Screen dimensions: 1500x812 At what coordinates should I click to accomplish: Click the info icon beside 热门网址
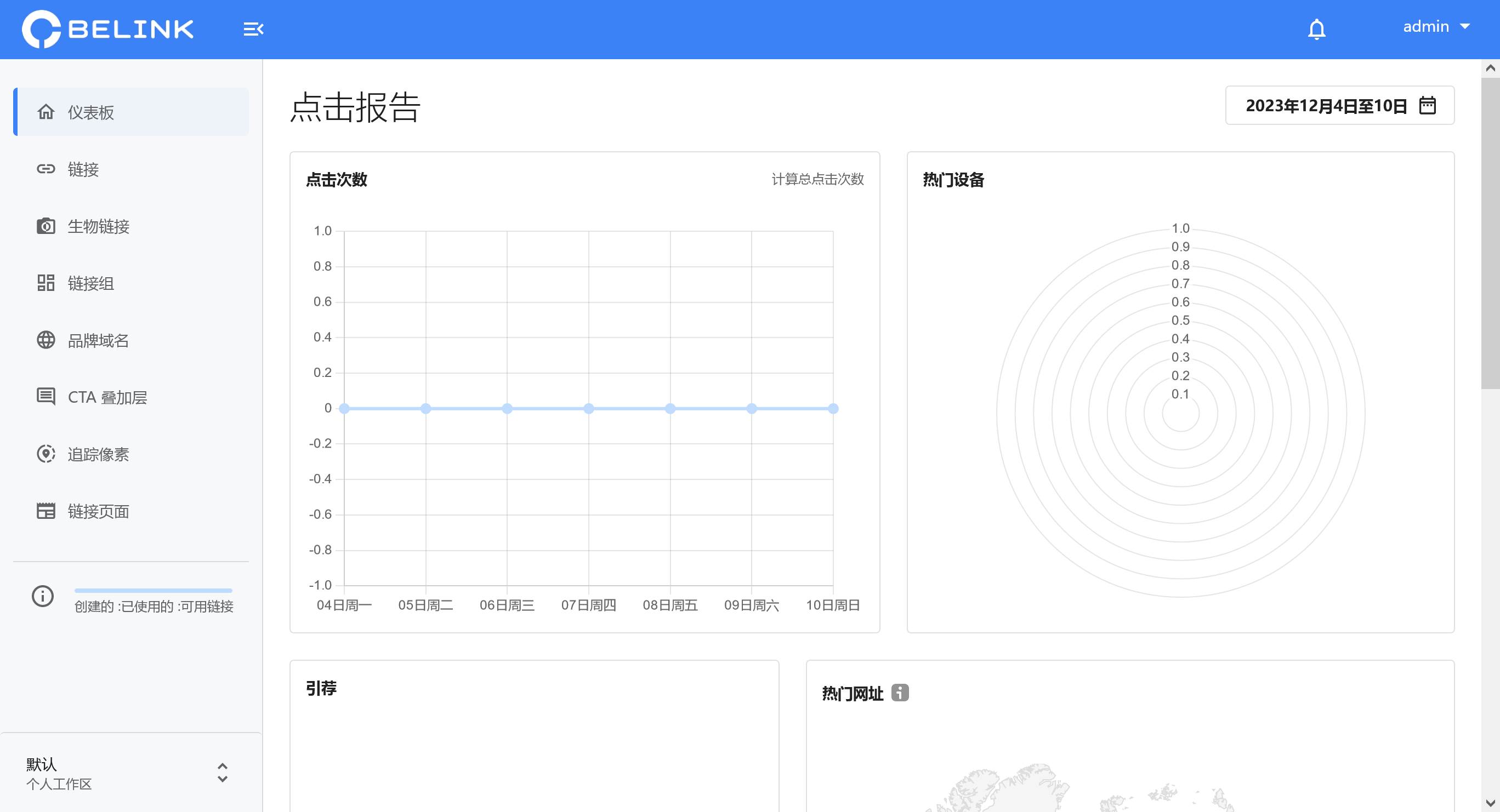(900, 693)
